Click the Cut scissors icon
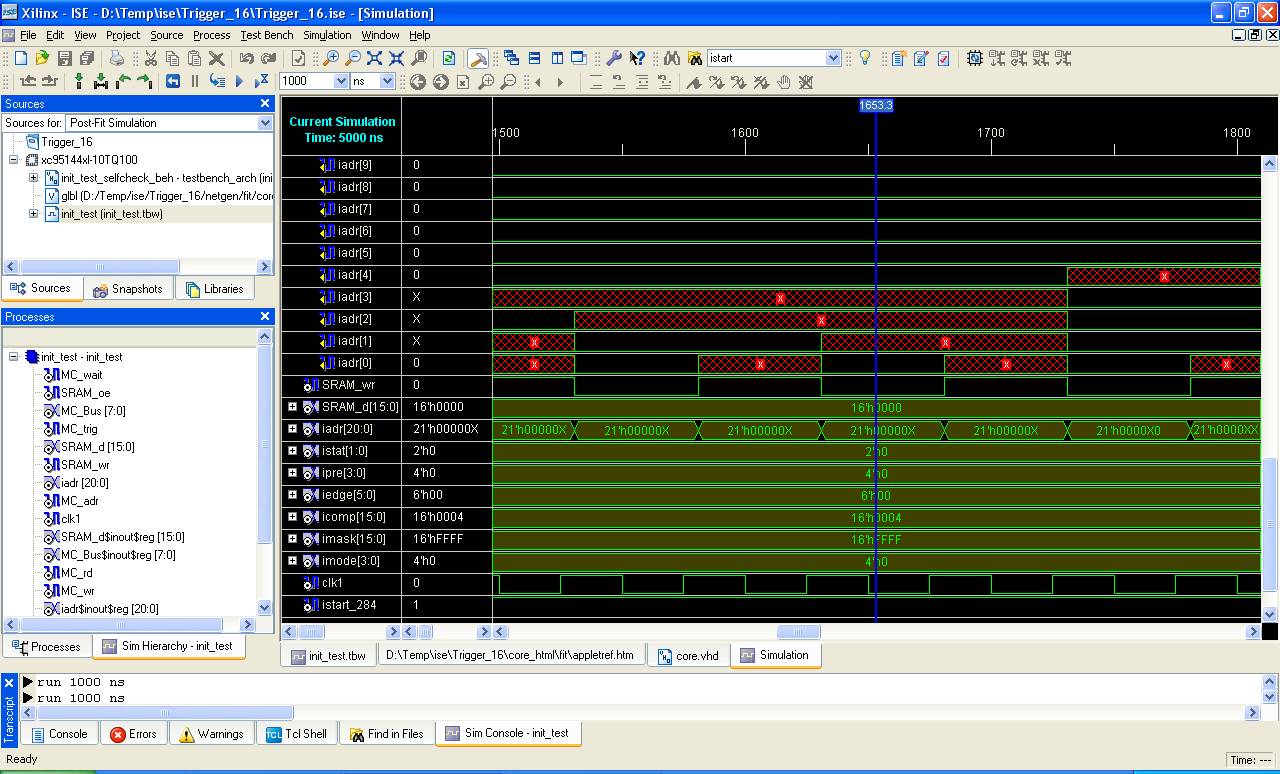The width and height of the screenshot is (1280, 774). 151,58
